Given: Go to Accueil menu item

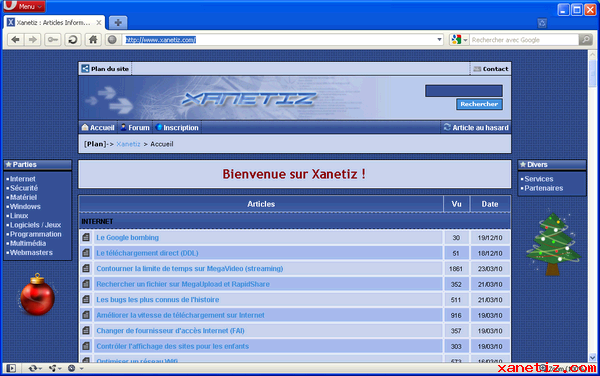Looking at the screenshot, I should (x=98, y=128).
